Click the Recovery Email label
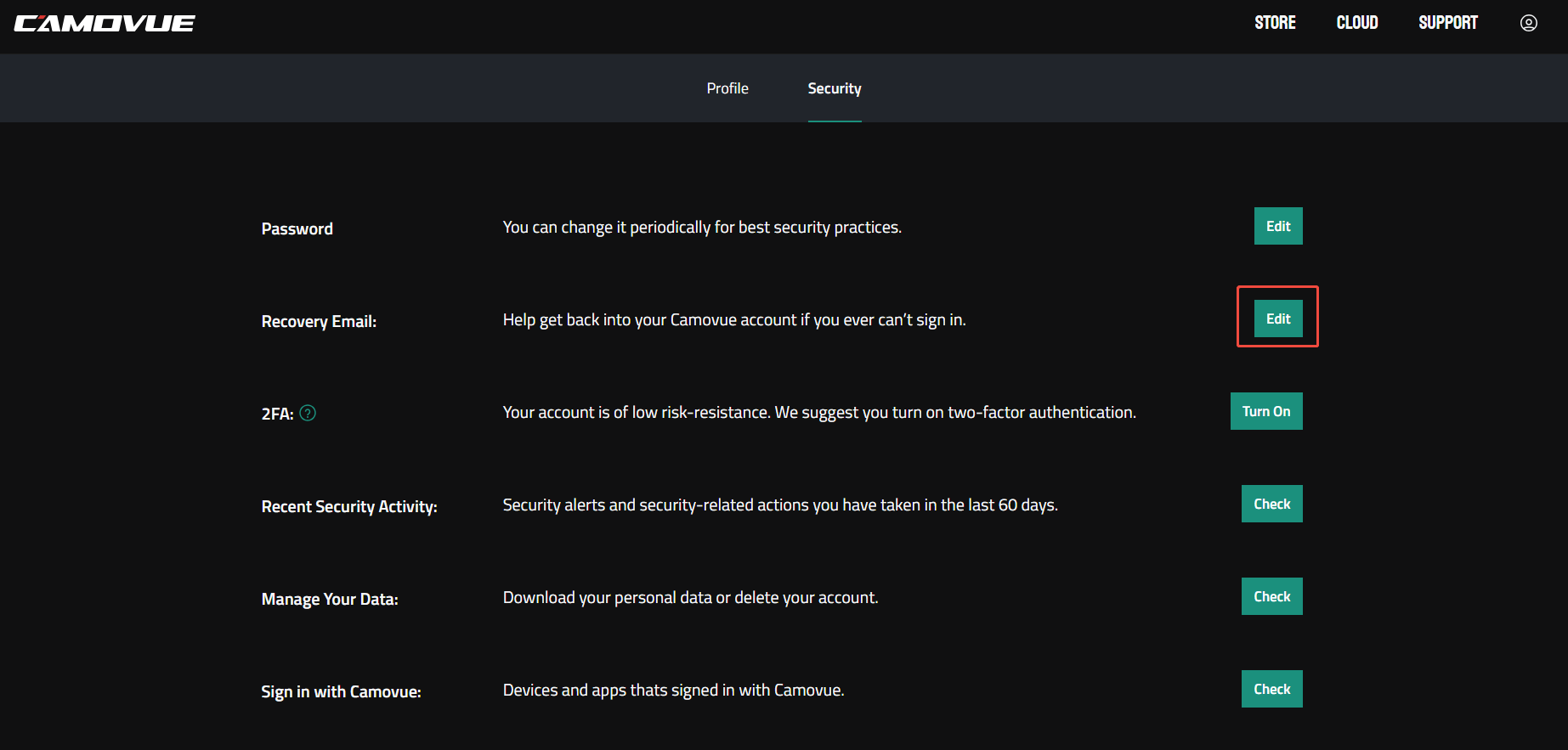 [x=319, y=321]
